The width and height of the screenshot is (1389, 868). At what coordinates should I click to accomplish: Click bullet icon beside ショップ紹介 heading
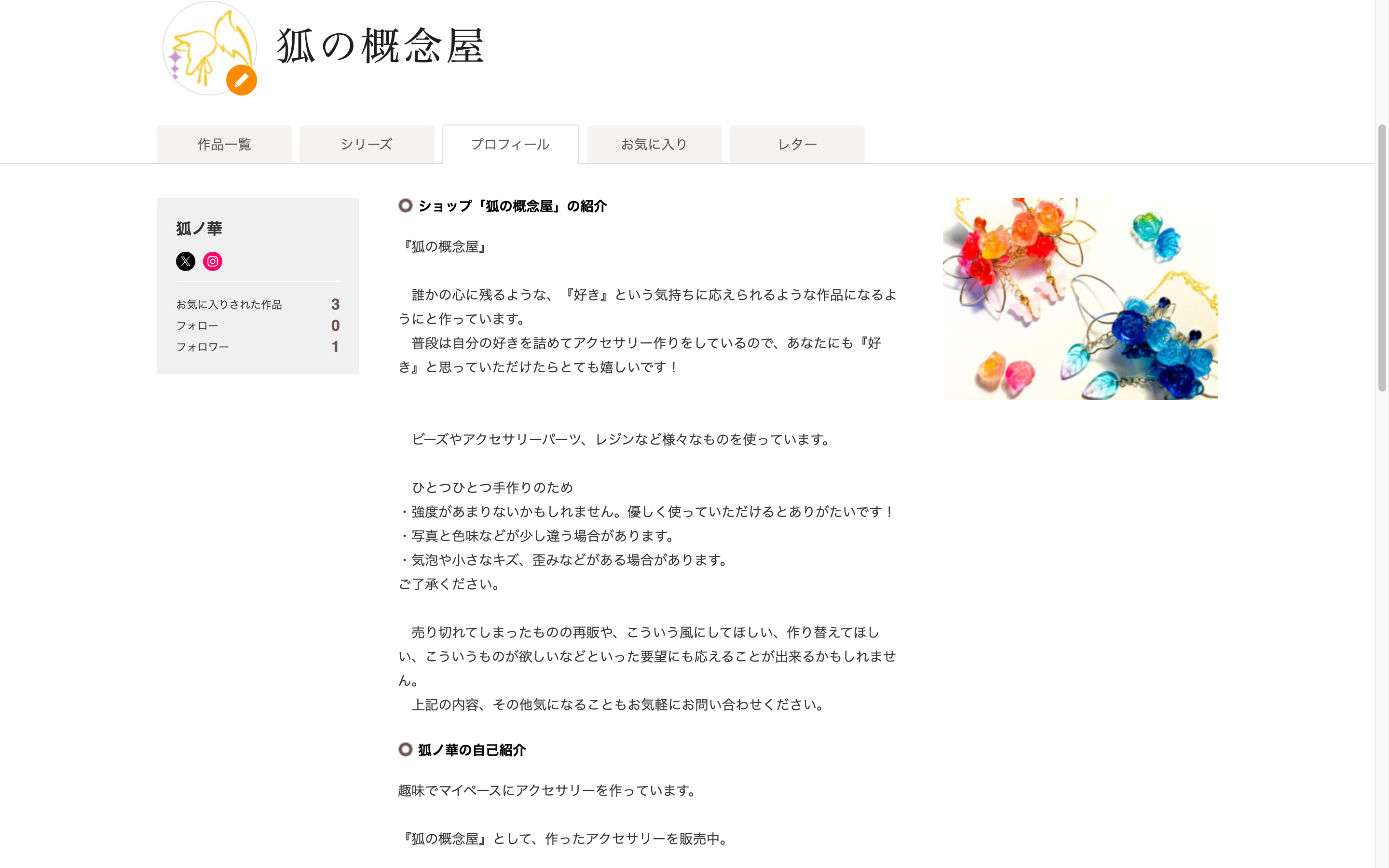pos(405,205)
